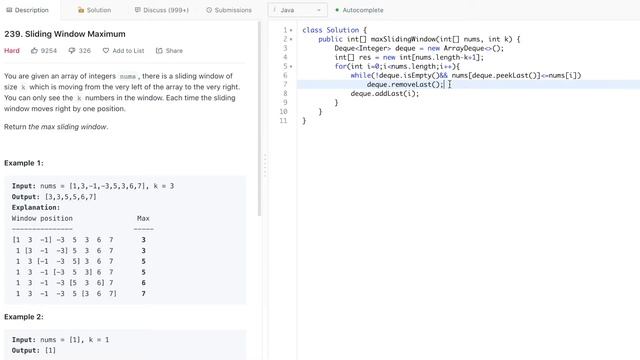The width and height of the screenshot is (640, 360).
Task: Click the Share icon
Action: click(159, 51)
